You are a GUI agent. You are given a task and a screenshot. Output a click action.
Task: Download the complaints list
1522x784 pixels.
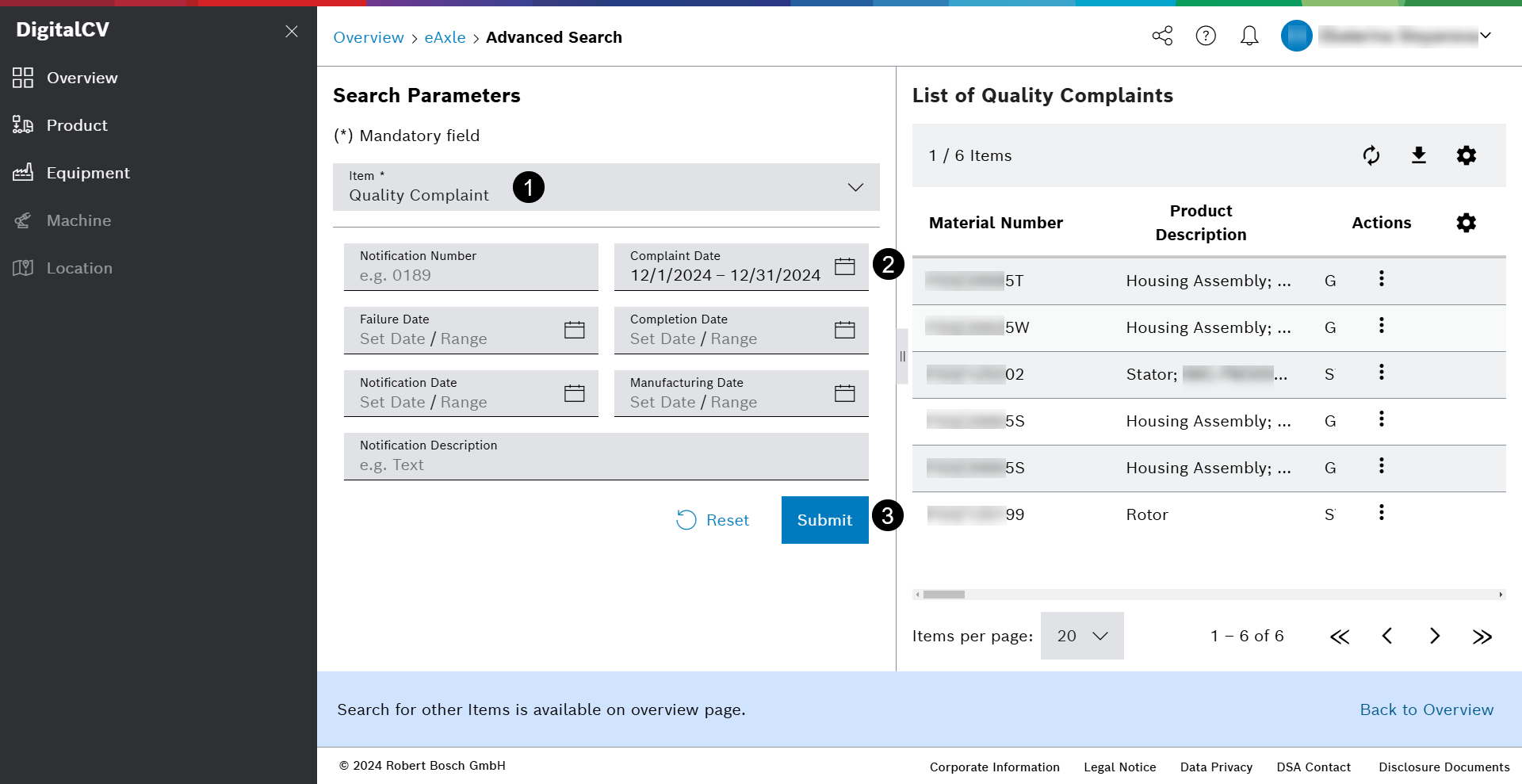point(1419,155)
